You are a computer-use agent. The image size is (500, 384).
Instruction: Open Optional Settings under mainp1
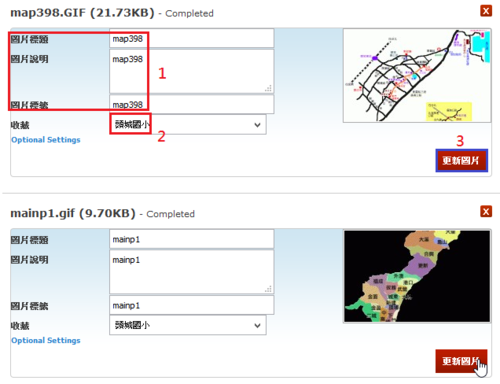(46, 340)
